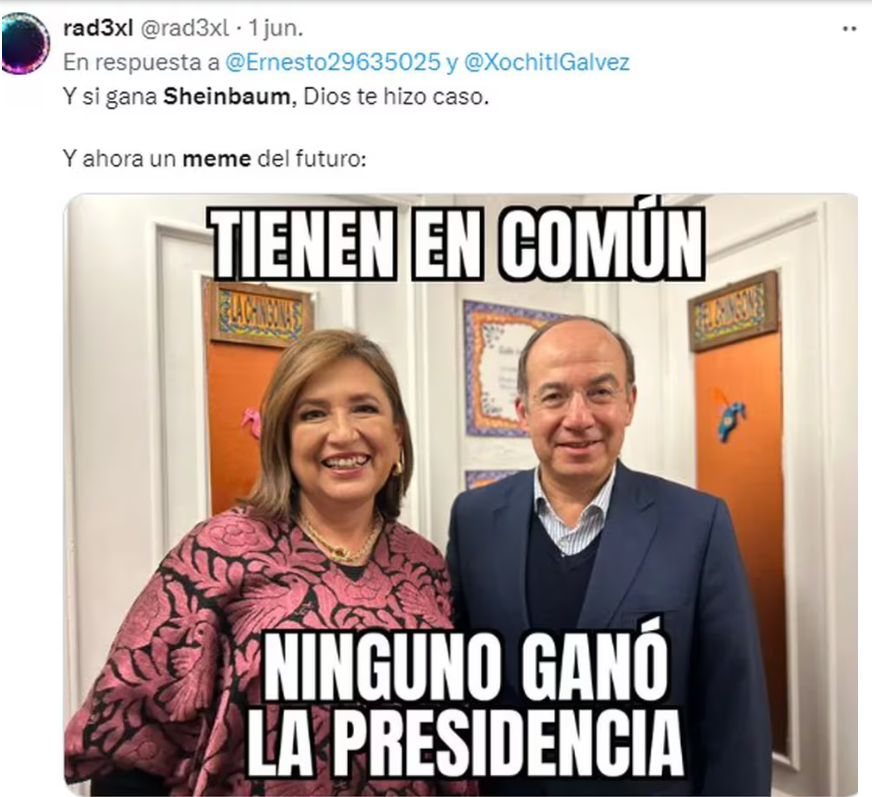
Task: Visit the @rad3xl handle
Action: click(x=184, y=28)
